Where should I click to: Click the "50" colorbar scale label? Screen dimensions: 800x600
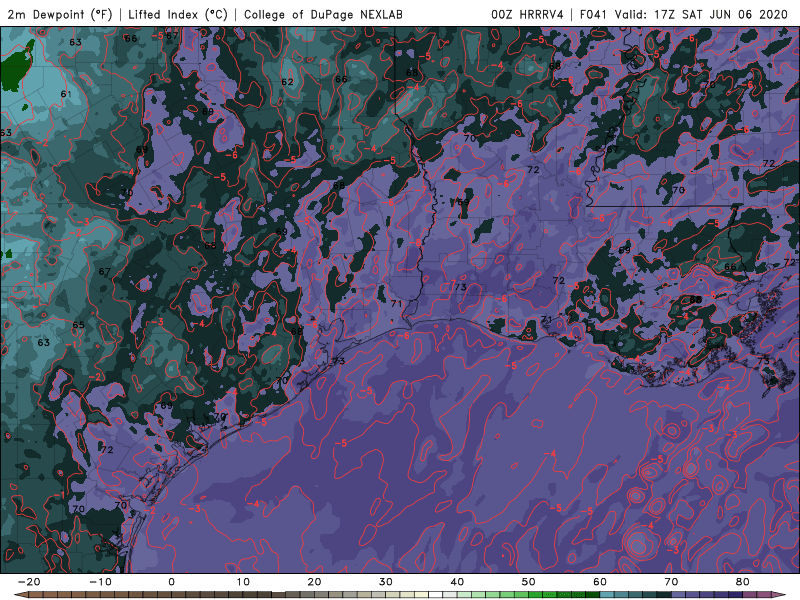click(529, 582)
